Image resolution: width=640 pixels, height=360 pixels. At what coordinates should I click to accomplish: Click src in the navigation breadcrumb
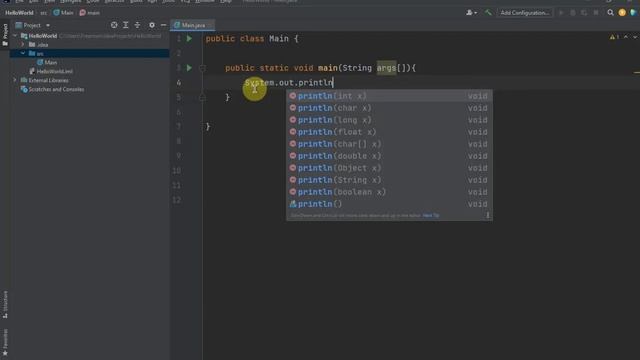pos(43,13)
